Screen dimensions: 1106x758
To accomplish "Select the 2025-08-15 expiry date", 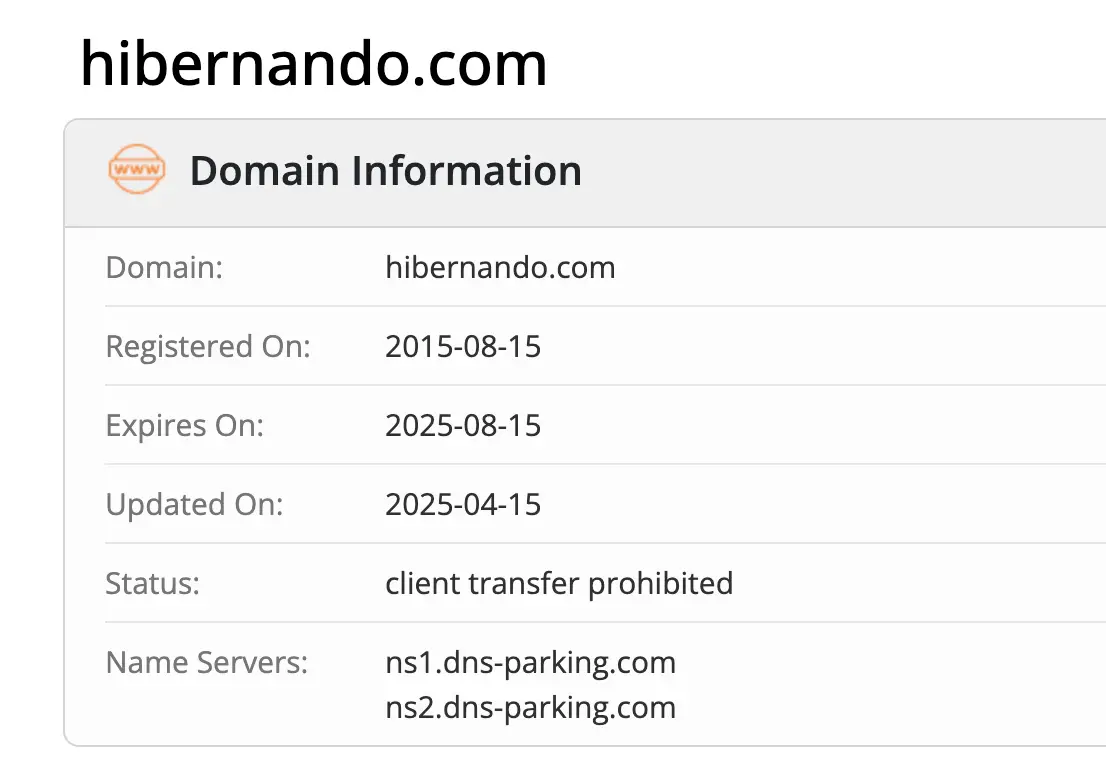I will (463, 426).
